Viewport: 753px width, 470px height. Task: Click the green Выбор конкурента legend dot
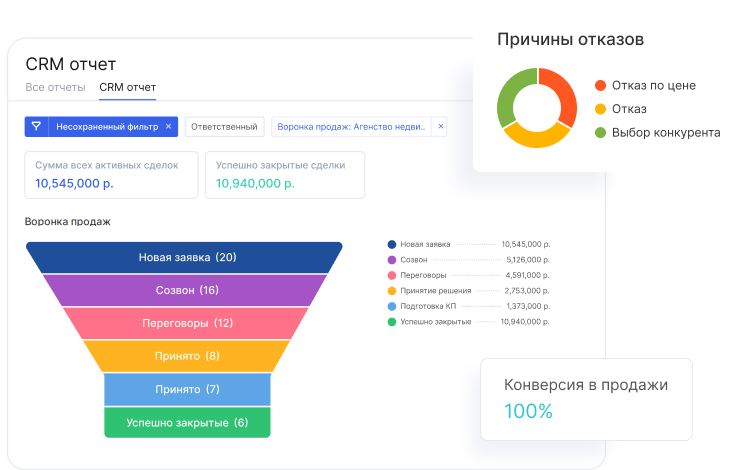pos(600,132)
